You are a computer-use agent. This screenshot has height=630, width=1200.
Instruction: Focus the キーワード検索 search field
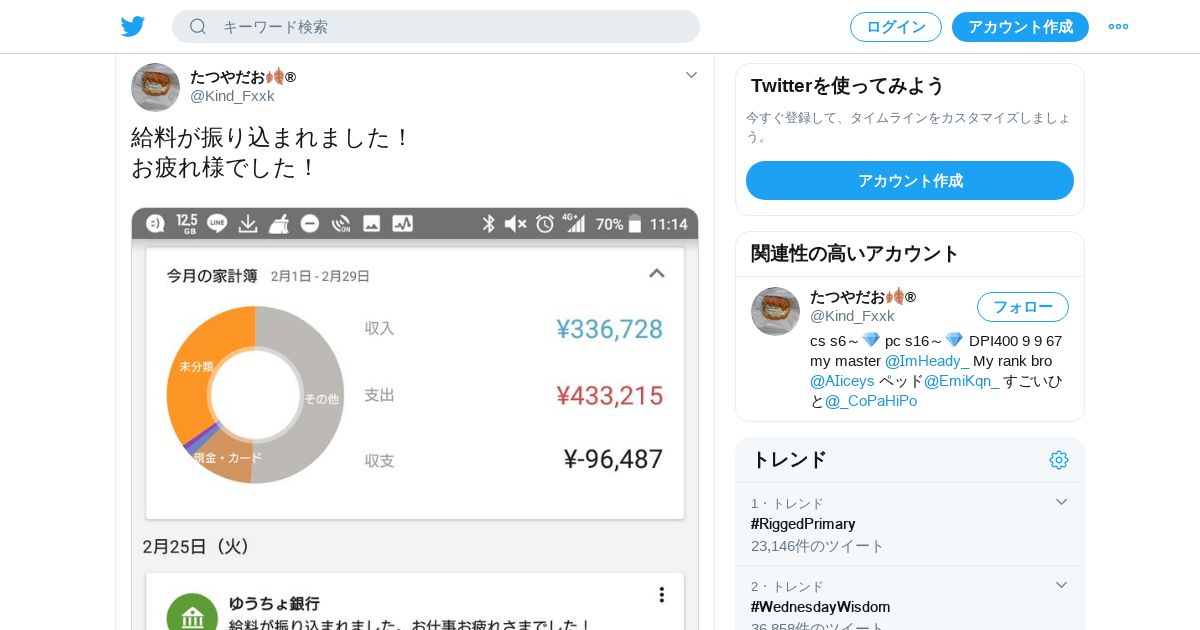pyautogui.click(x=450, y=27)
